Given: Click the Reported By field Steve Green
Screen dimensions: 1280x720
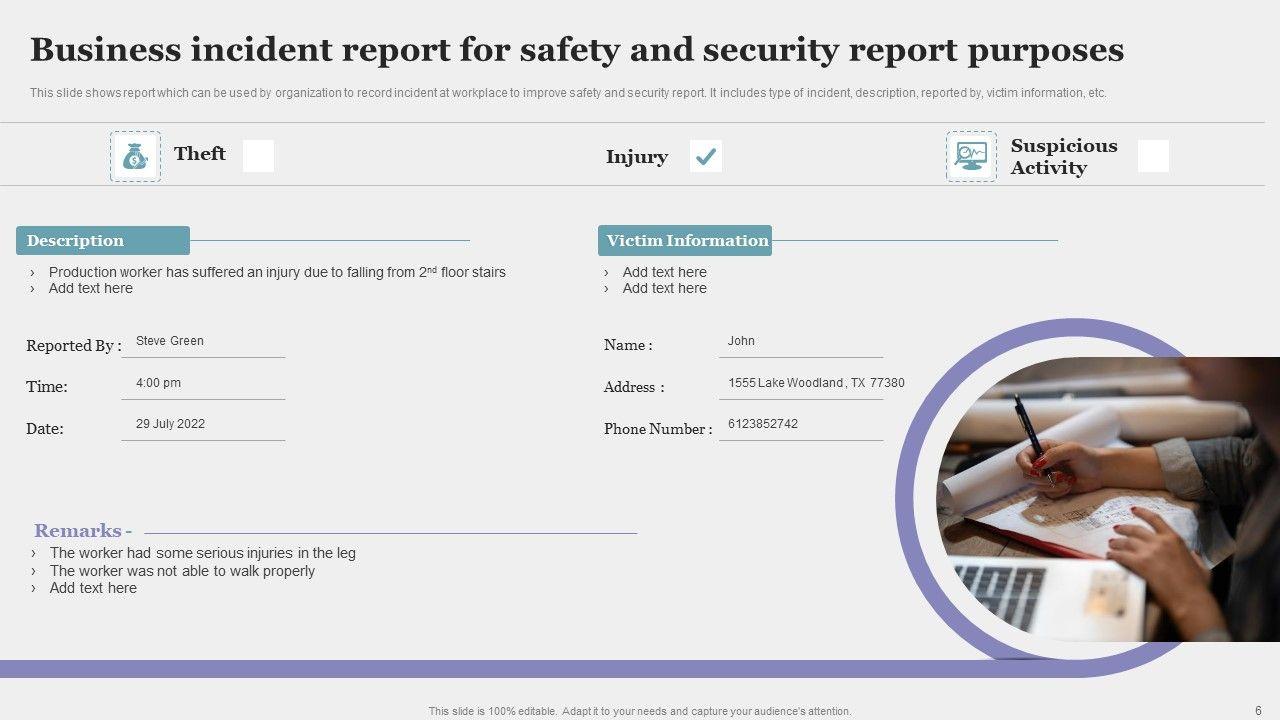Looking at the screenshot, I should point(170,341).
